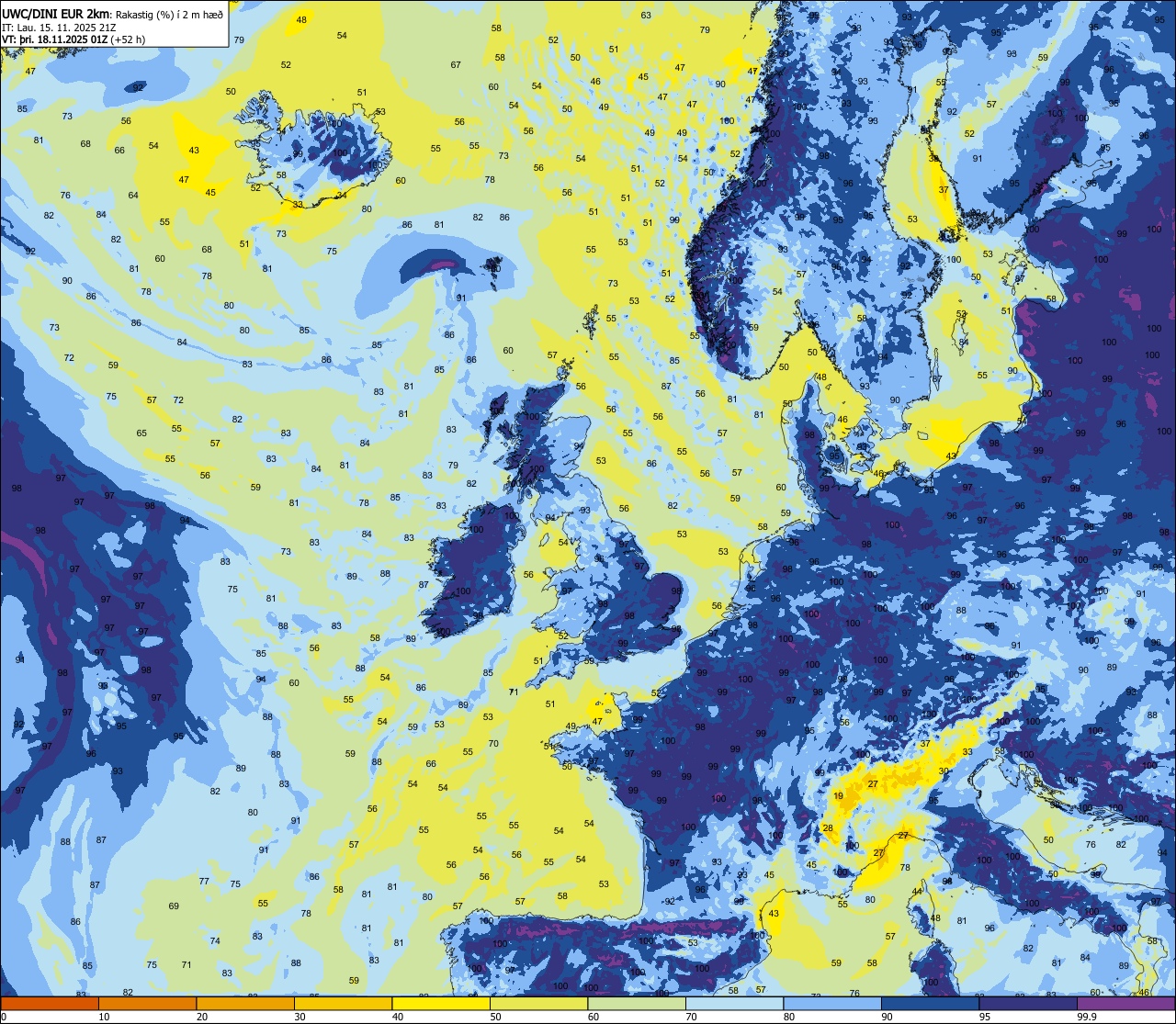This screenshot has width=1176, height=1024.
Task: Click the humidity value 30 on the map
Action: click(944, 771)
